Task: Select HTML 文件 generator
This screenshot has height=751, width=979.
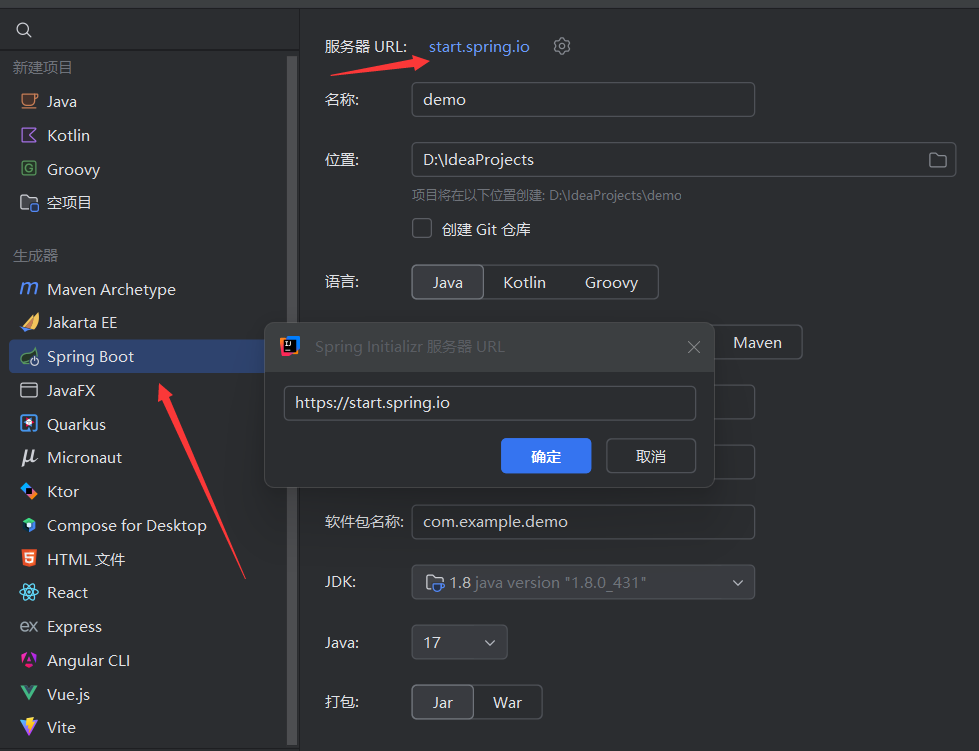Action: (x=86, y=559)
